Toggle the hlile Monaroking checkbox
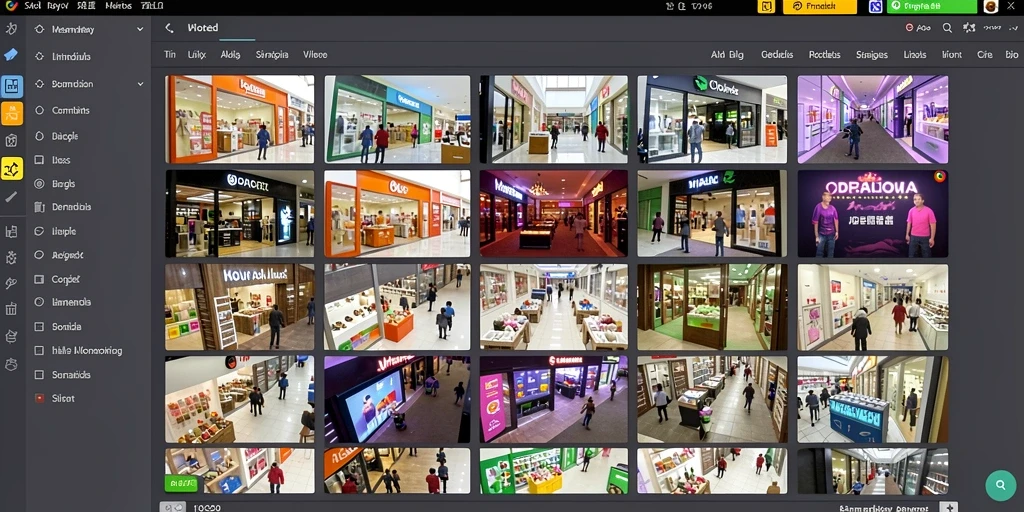The image size is (1024, 512). [x=39, y=351]
